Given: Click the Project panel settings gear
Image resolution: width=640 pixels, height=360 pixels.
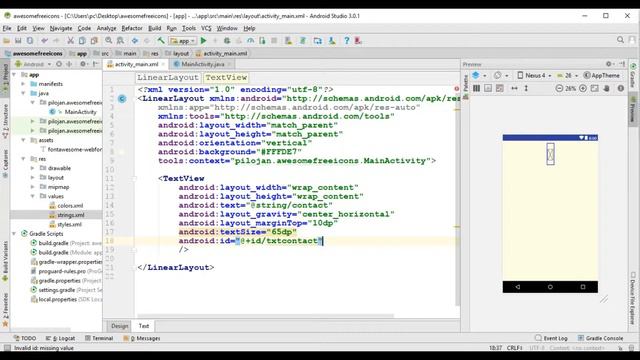Looking at the screenshot, I should point(83,64).
